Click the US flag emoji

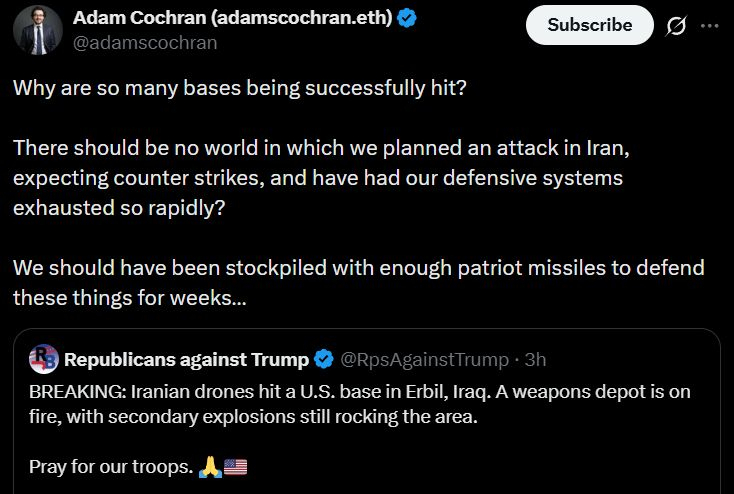[235, 466]
